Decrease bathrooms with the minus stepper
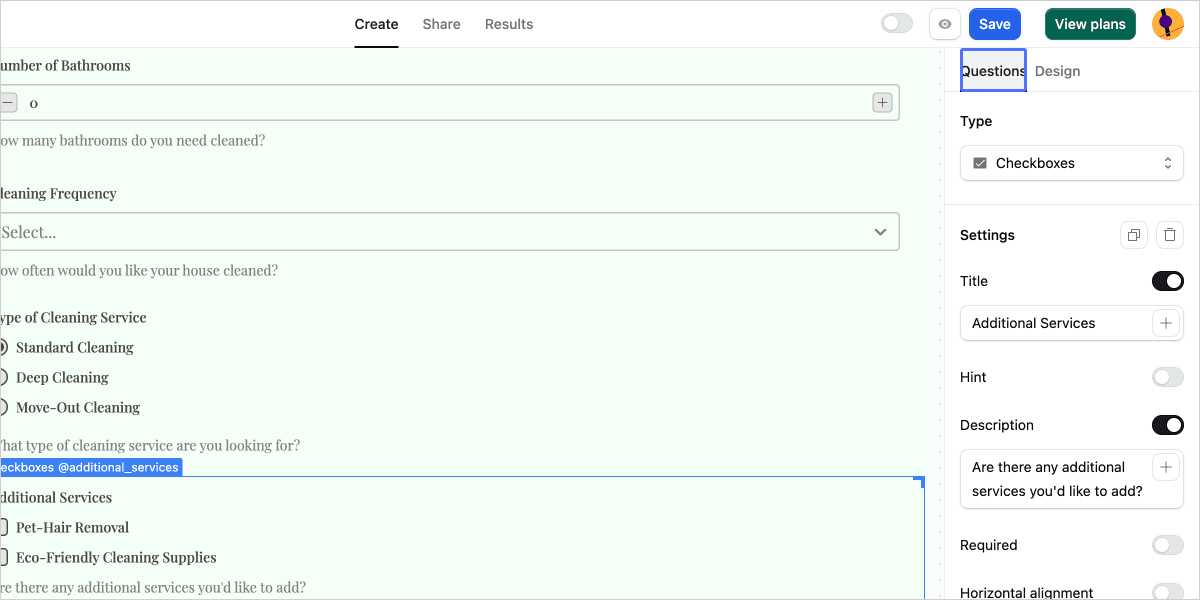 coord(8,102)
